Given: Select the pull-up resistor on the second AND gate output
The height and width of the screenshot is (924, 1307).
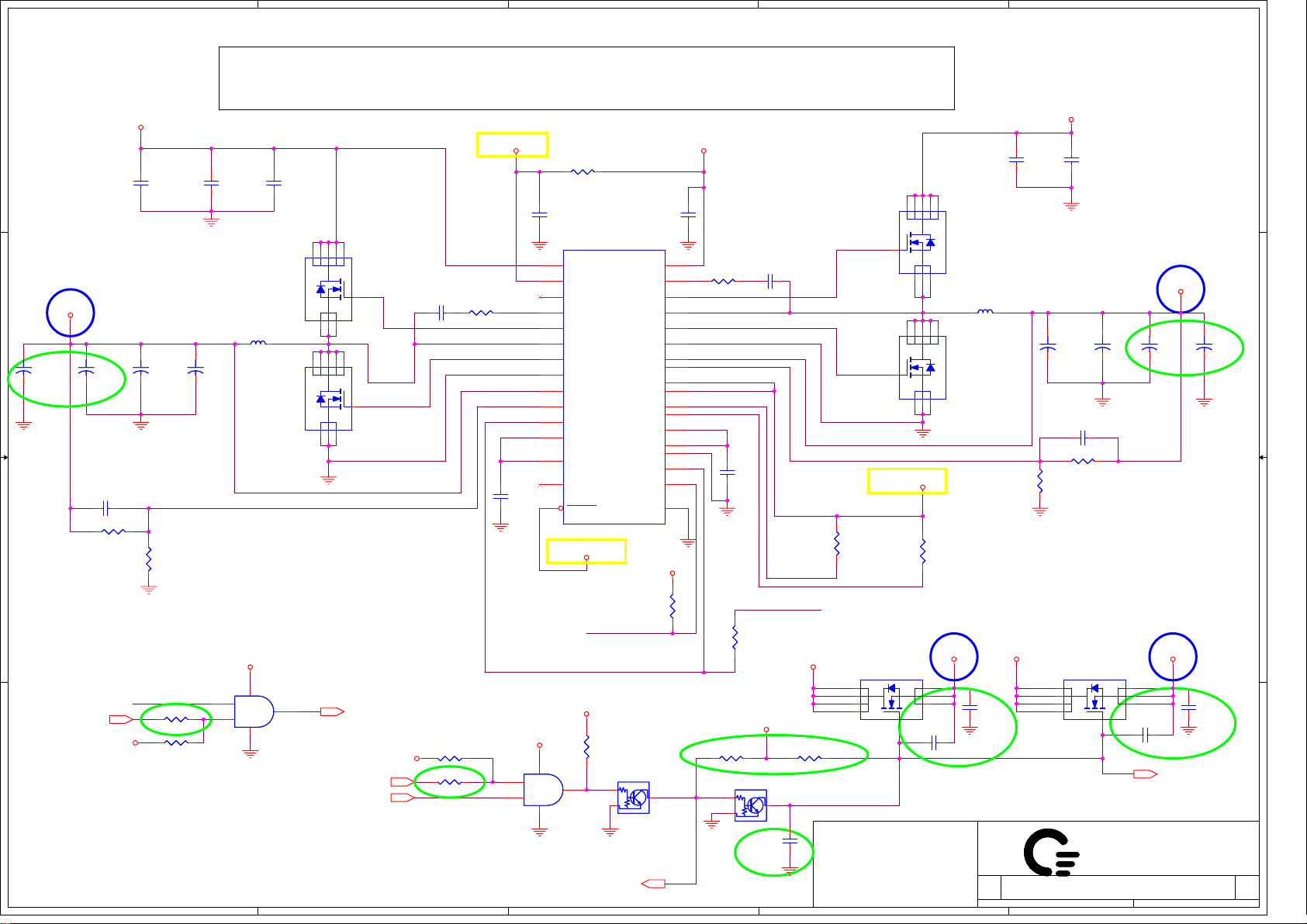Looking at the screenshot, I should (586, 747).
